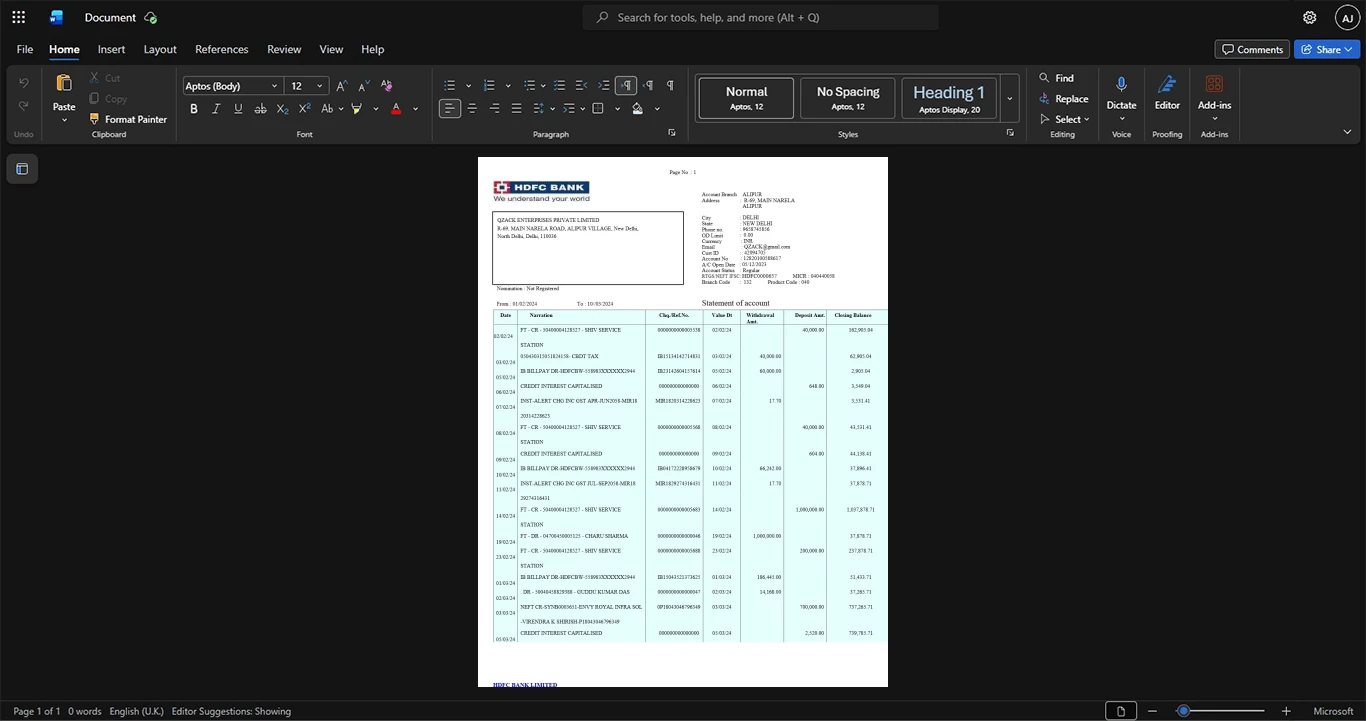
Task: Align text to the right
Action: pyautogui.click(x=494, y=108)
